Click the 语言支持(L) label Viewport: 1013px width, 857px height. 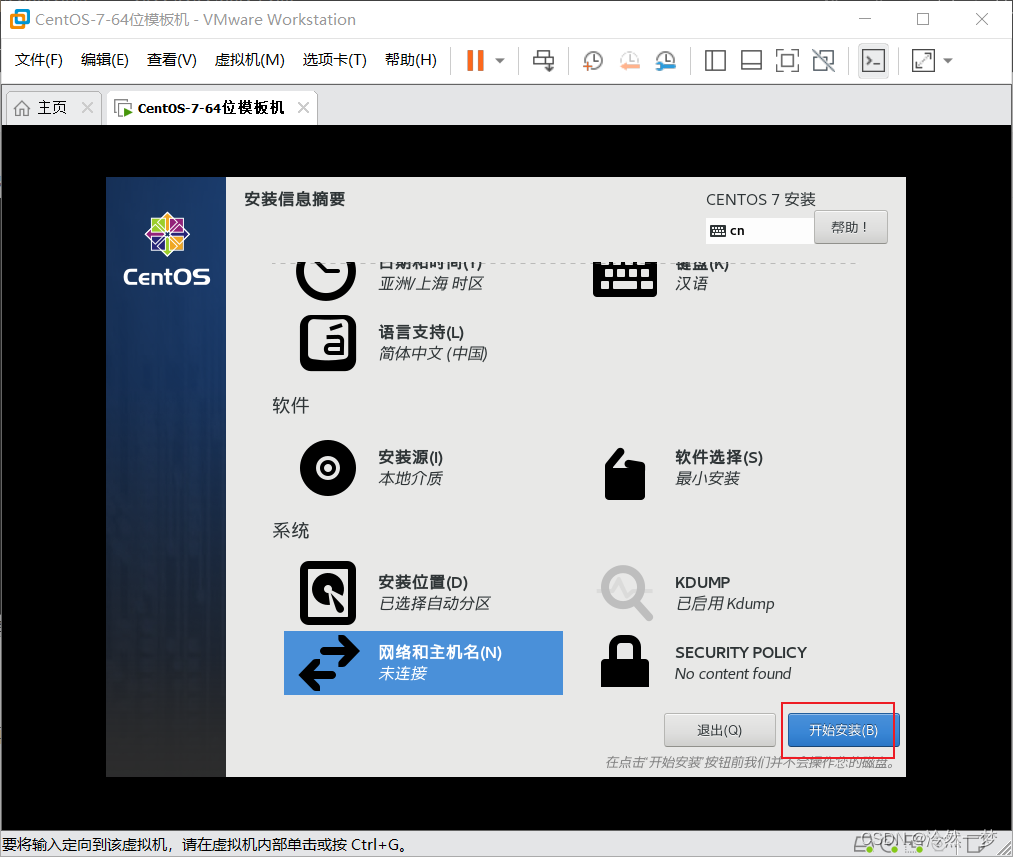pyautogui.click(x=421, y=332)
